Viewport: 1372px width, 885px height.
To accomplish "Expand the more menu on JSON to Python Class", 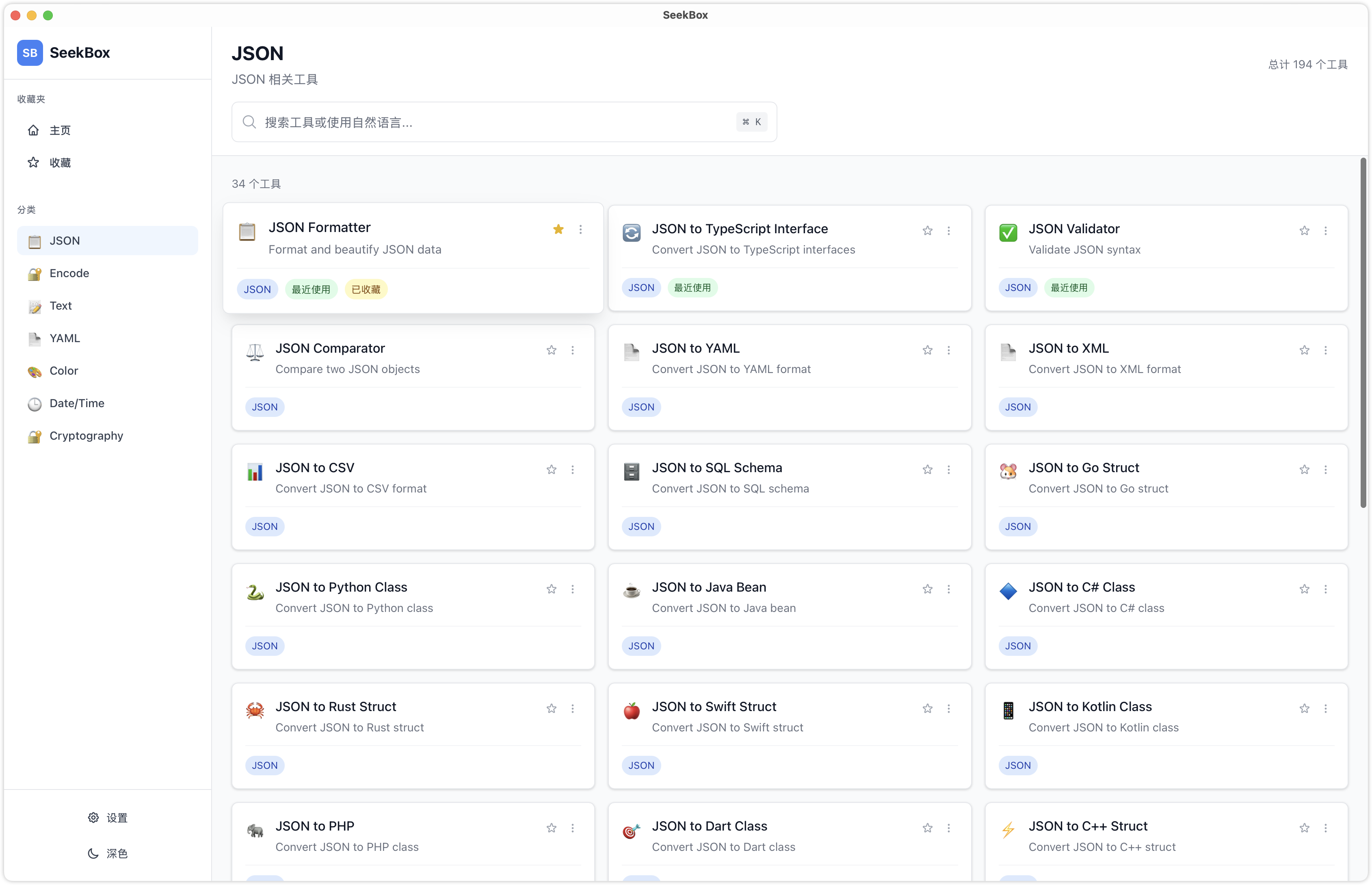I will 573,589.
